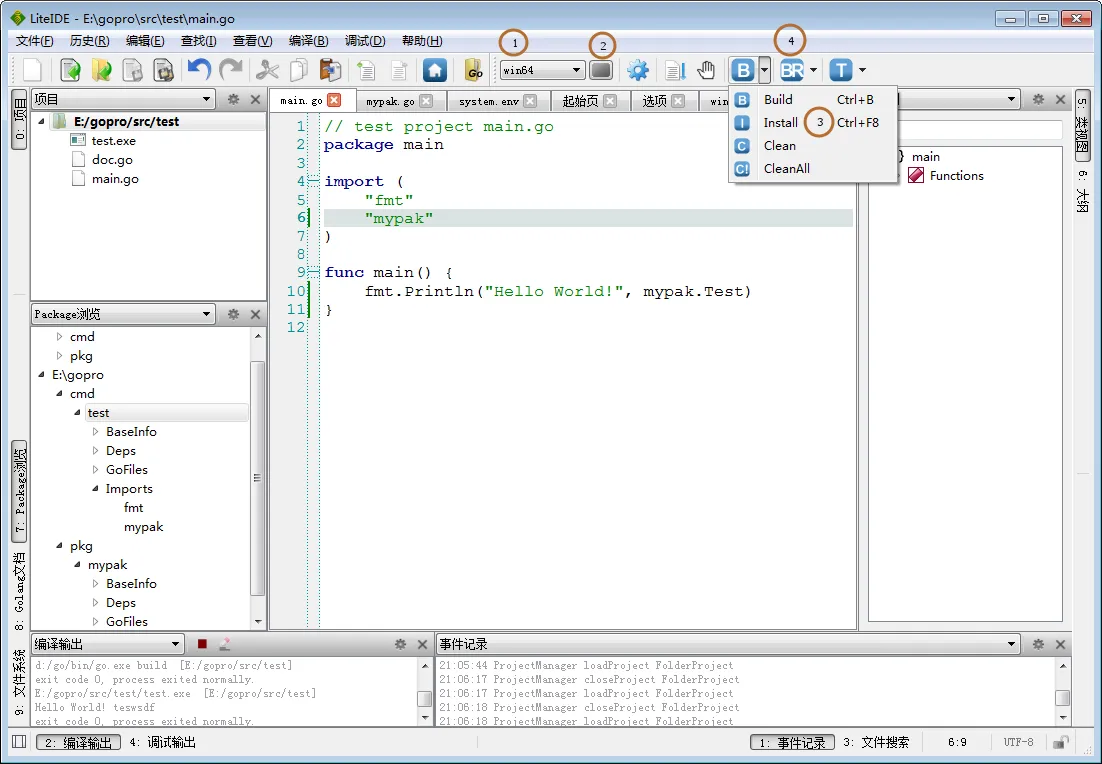Image resolution: width=1102 pixels, height=764 pixels.
Task: Toggle the 7: Package浏览 side panel button
Action: [20, 491]
